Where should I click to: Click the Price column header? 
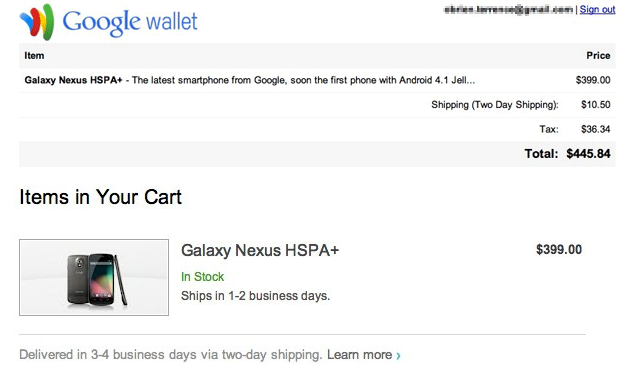point(598,55)
